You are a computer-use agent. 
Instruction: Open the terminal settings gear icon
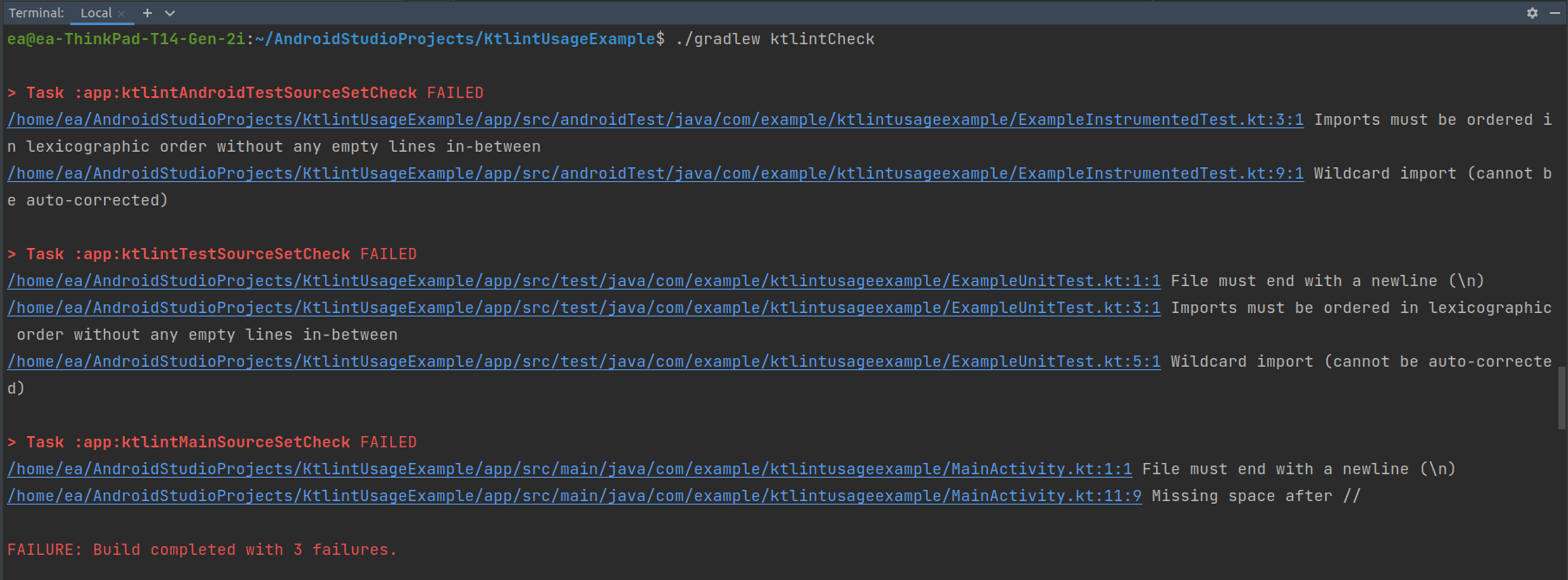(1532, 13)
